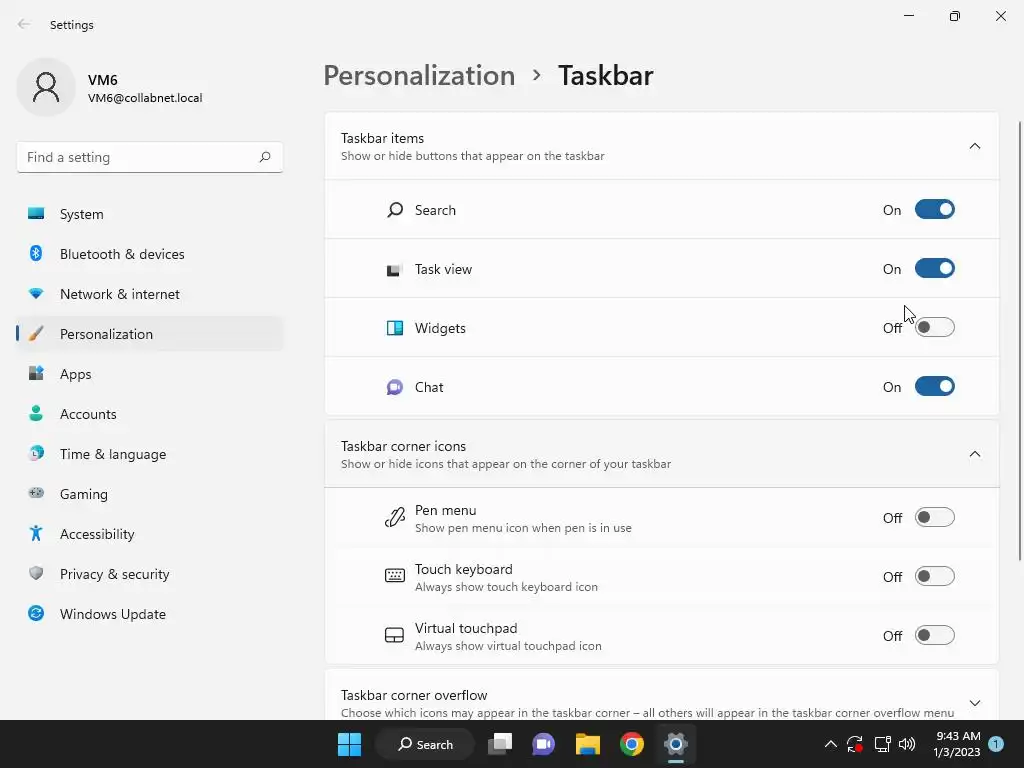Open Bluetooth & devices category
This screenshot has height=768, width=1024.
tap(150, 254)
